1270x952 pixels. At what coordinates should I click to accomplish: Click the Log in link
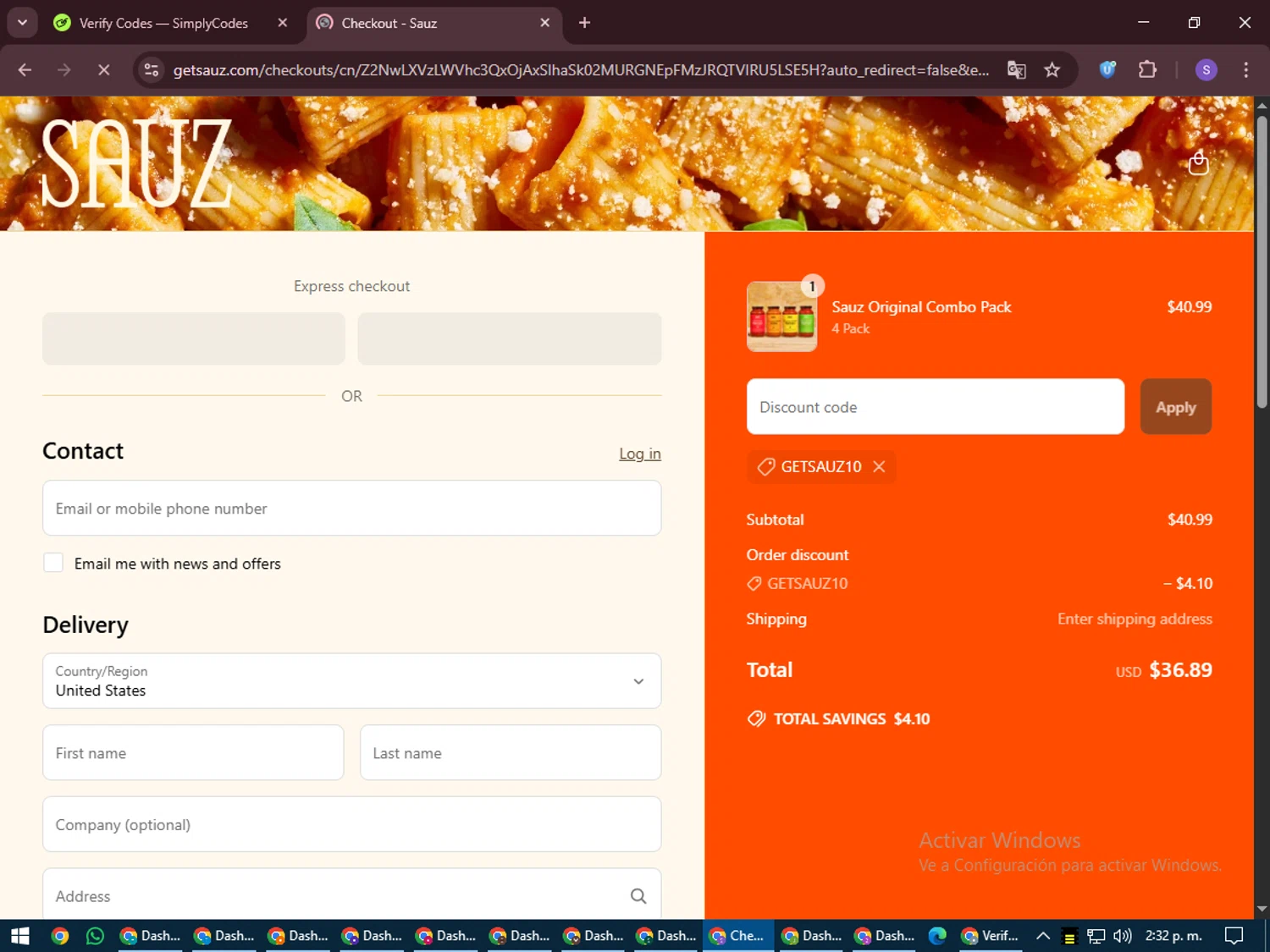[640, 454]
